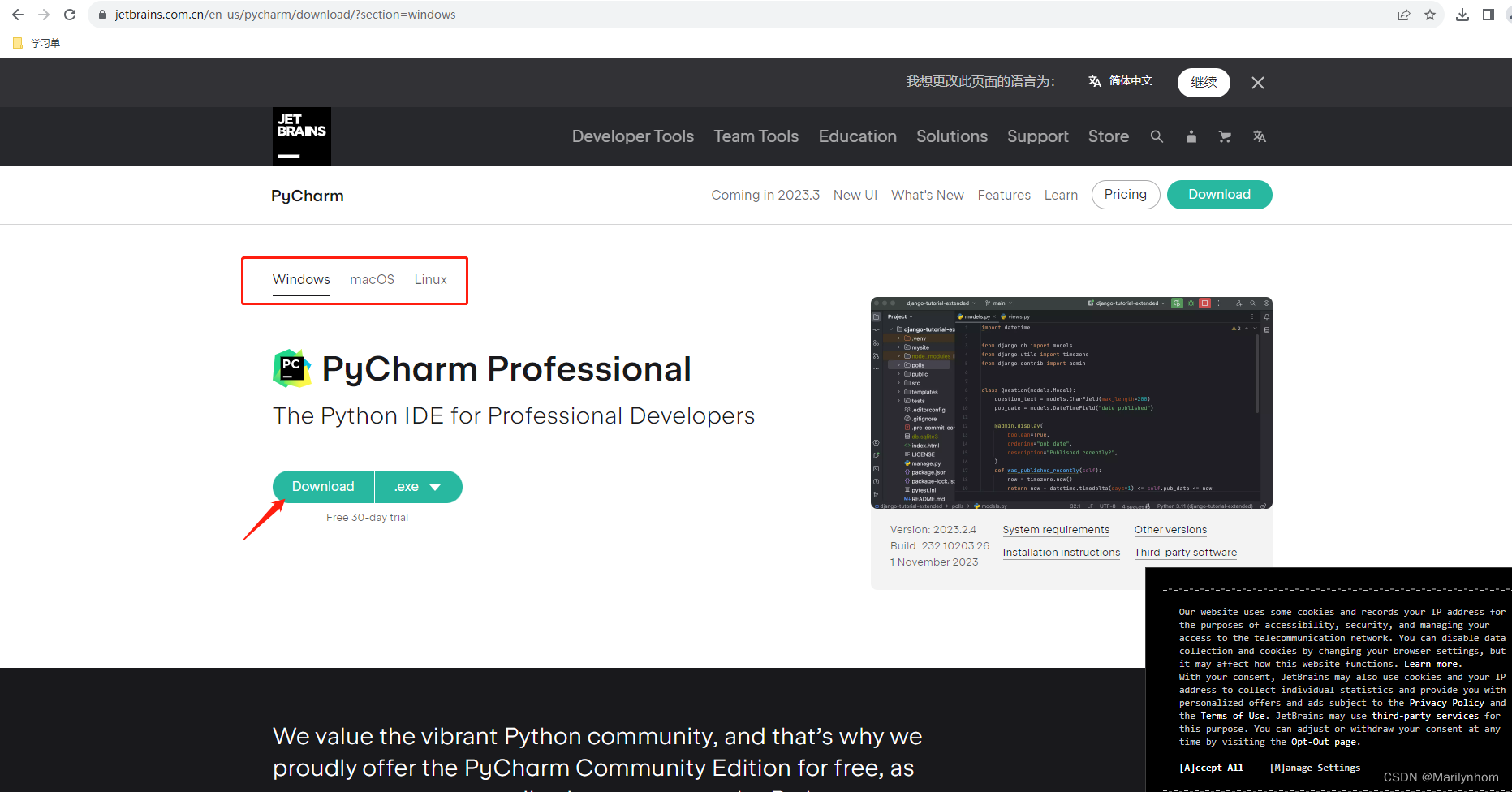This screenshot has height=792, width=1512.
Task: Click Learn more in cookie notice
Action: coord(1431,664)
